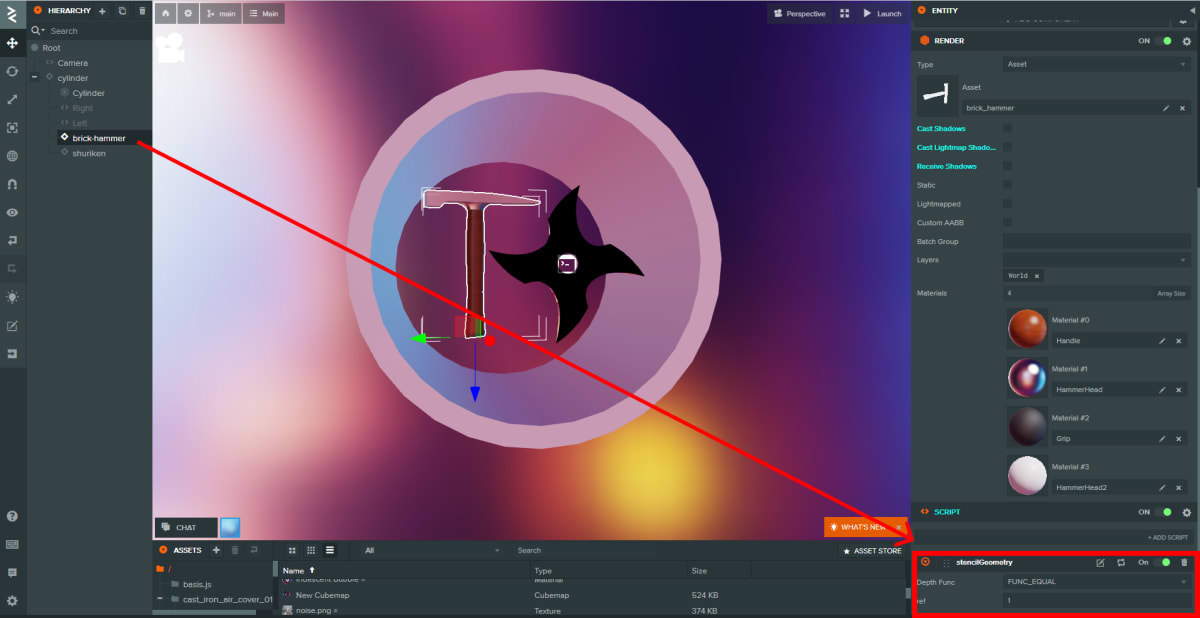Click the focus eye icon in left toolbar
The image size is (1200, 618).
click(12, 212)
